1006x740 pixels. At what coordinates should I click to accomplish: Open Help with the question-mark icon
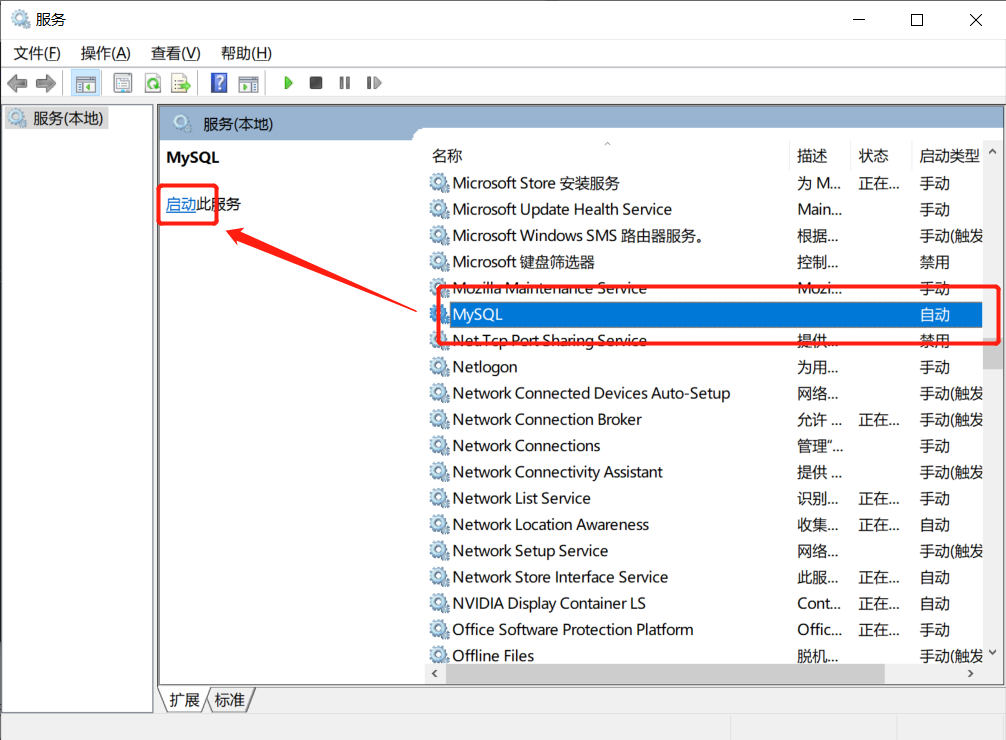click(219, 83)
